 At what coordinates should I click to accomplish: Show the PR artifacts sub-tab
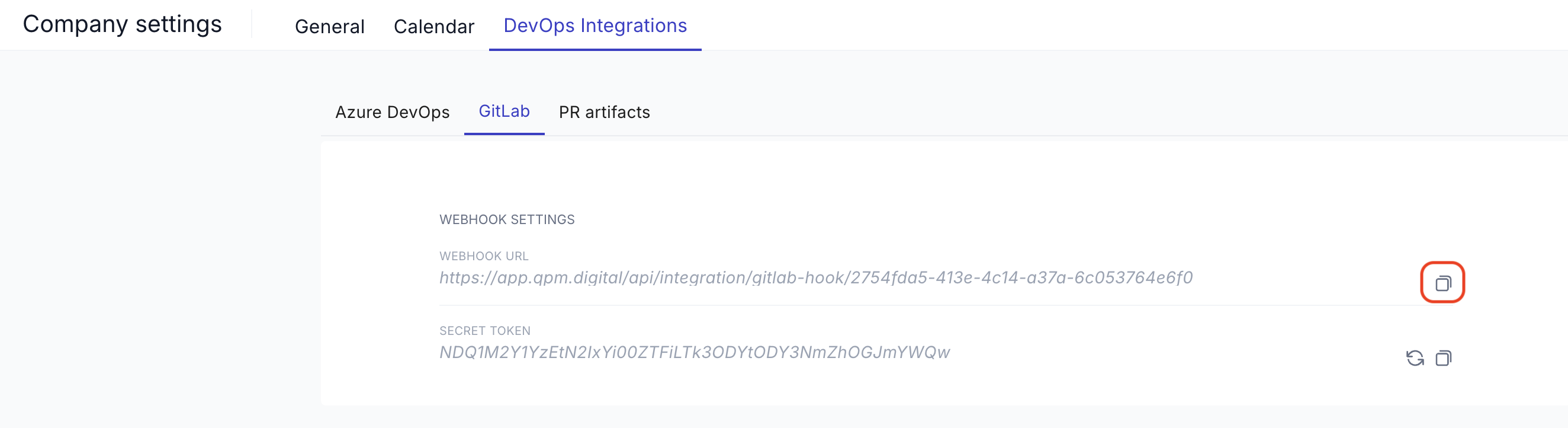pyautogui.click(x=604, y=112)
